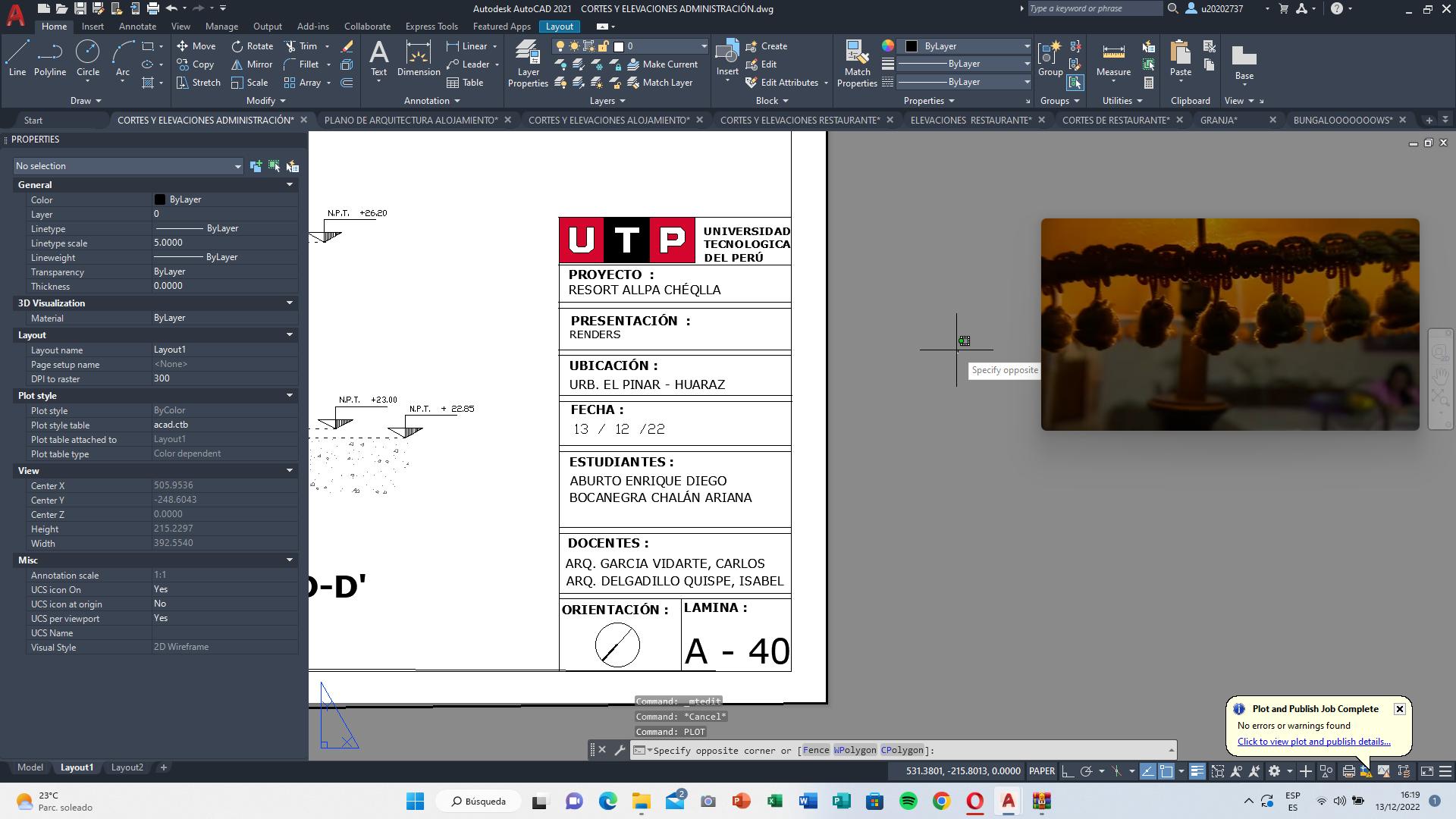Screen dimensions: 1456x819
Task: Toggle ortho mode in status bar
Action: pyautogui.click(x=1068, y=771)
